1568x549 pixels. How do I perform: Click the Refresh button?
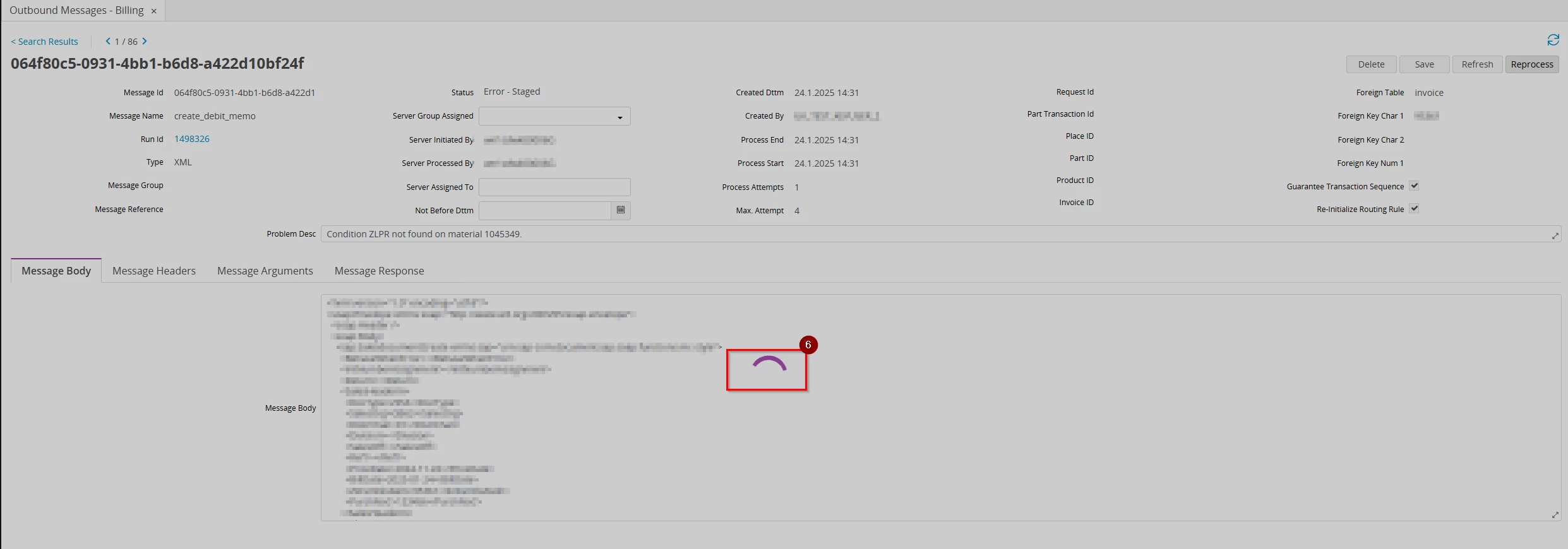point(1477,64)
